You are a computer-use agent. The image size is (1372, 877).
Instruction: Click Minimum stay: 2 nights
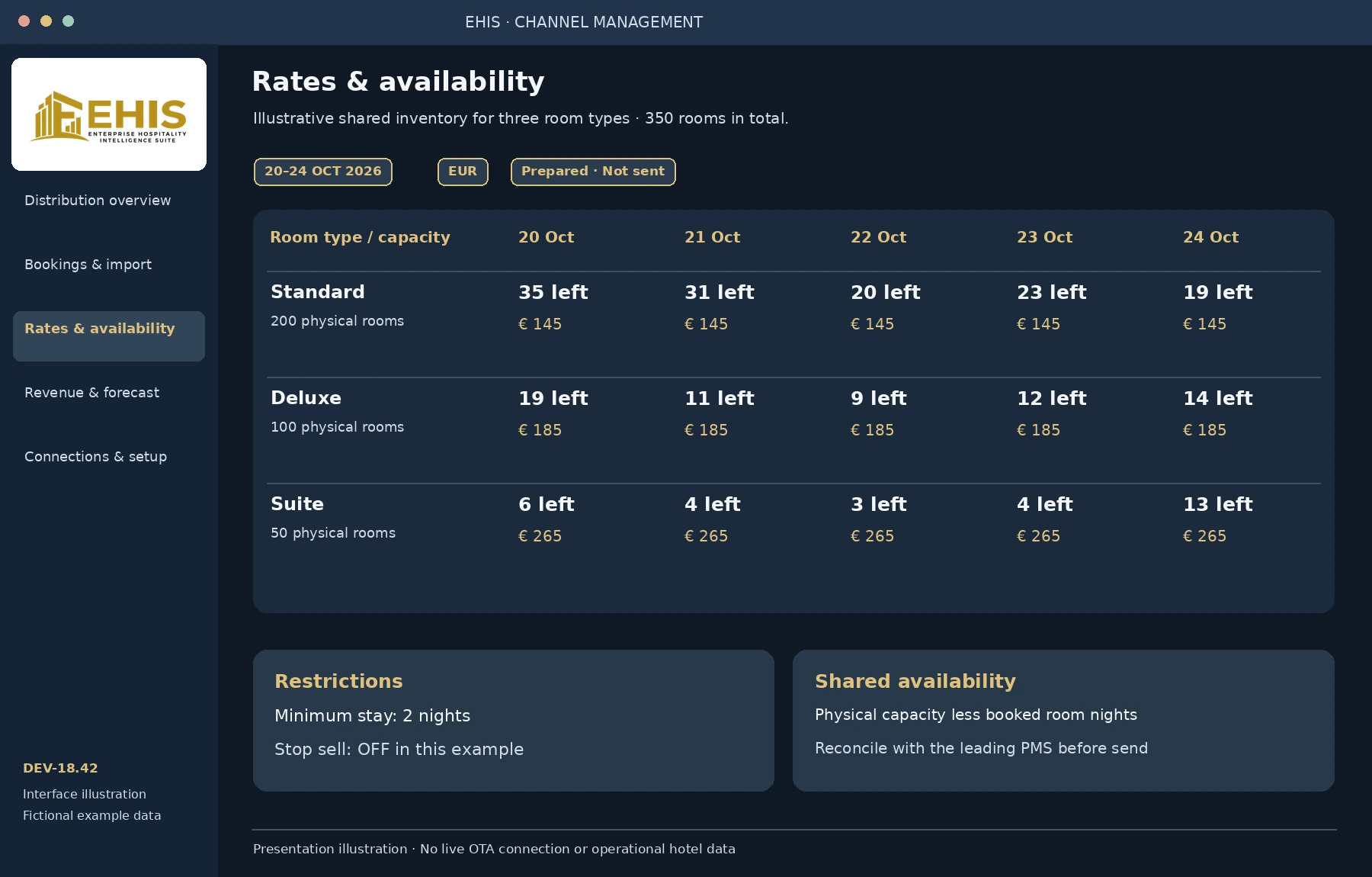coord(373,716)
